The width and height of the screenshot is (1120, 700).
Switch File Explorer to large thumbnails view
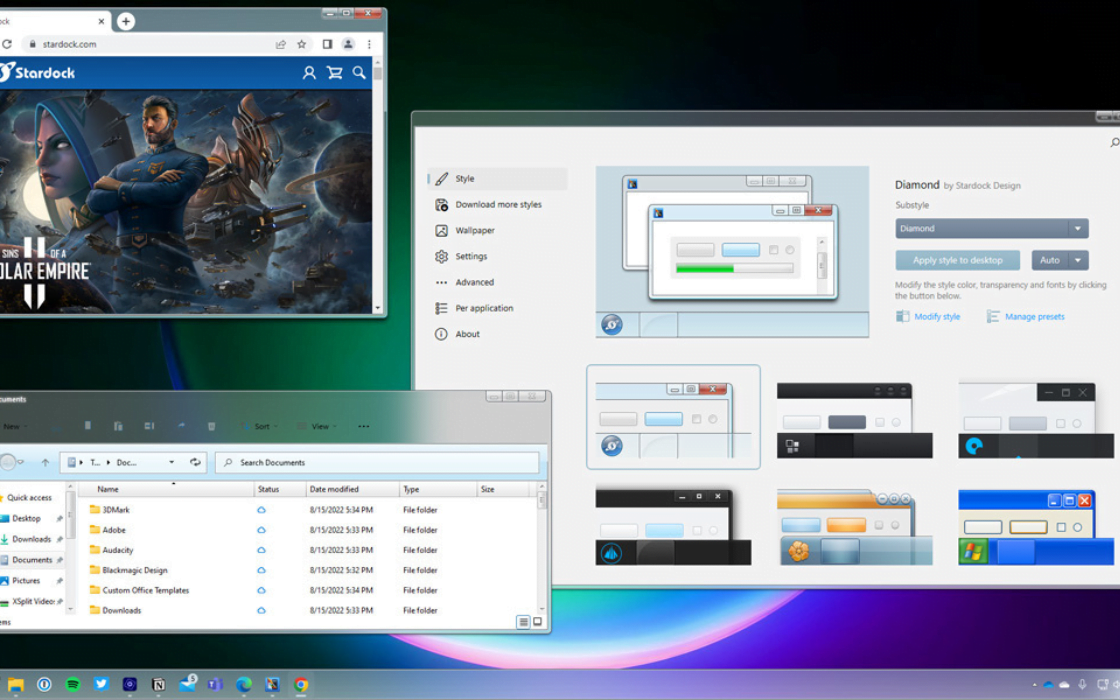538,622
